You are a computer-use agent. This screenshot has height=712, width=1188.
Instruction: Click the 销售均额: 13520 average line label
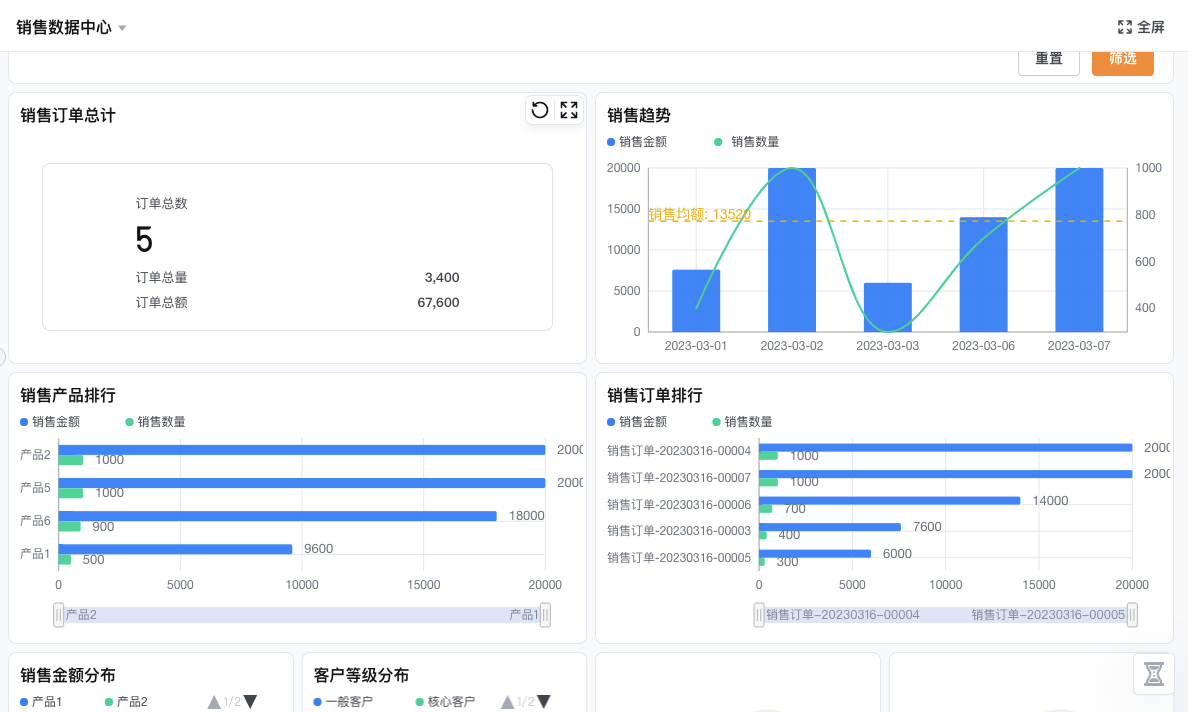click(x=699, y=214)
